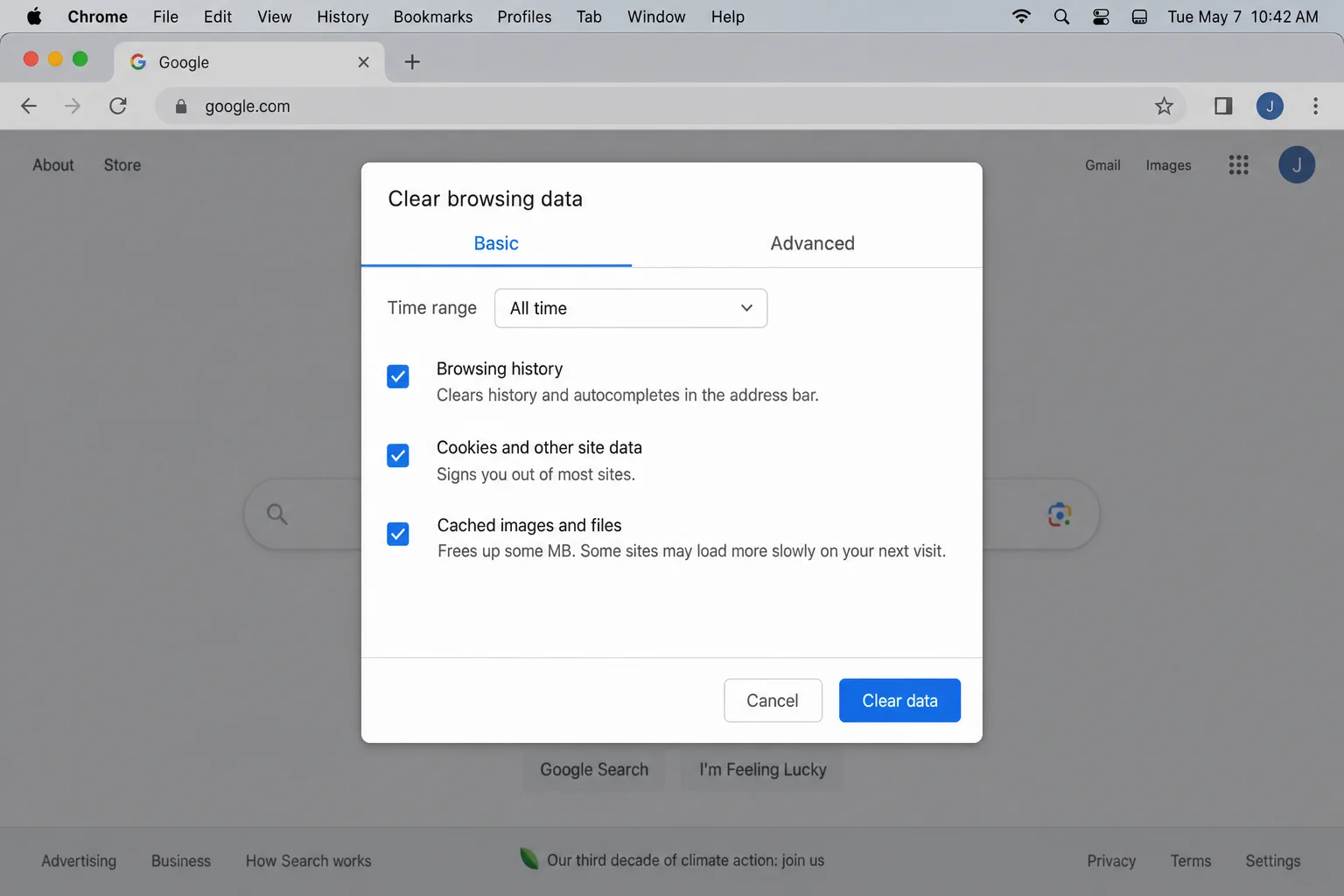Click I'm Feeling Lucky button
This screenshot has height=896, width=1344.
pyautogui.click(x=762, y=769)
